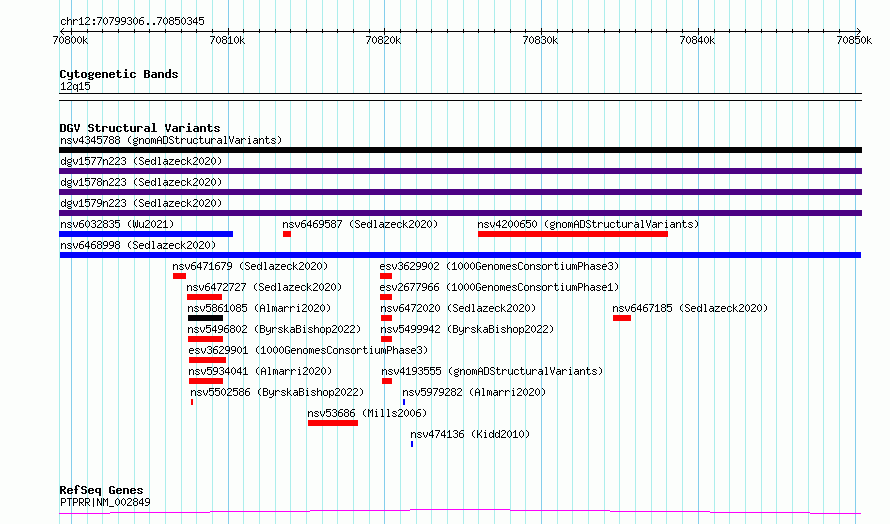This screenshot has width=890, height=524.
Task: Open the dgv1577n223 (Sedlazeck2020) label
Action: tap(141, 161)
